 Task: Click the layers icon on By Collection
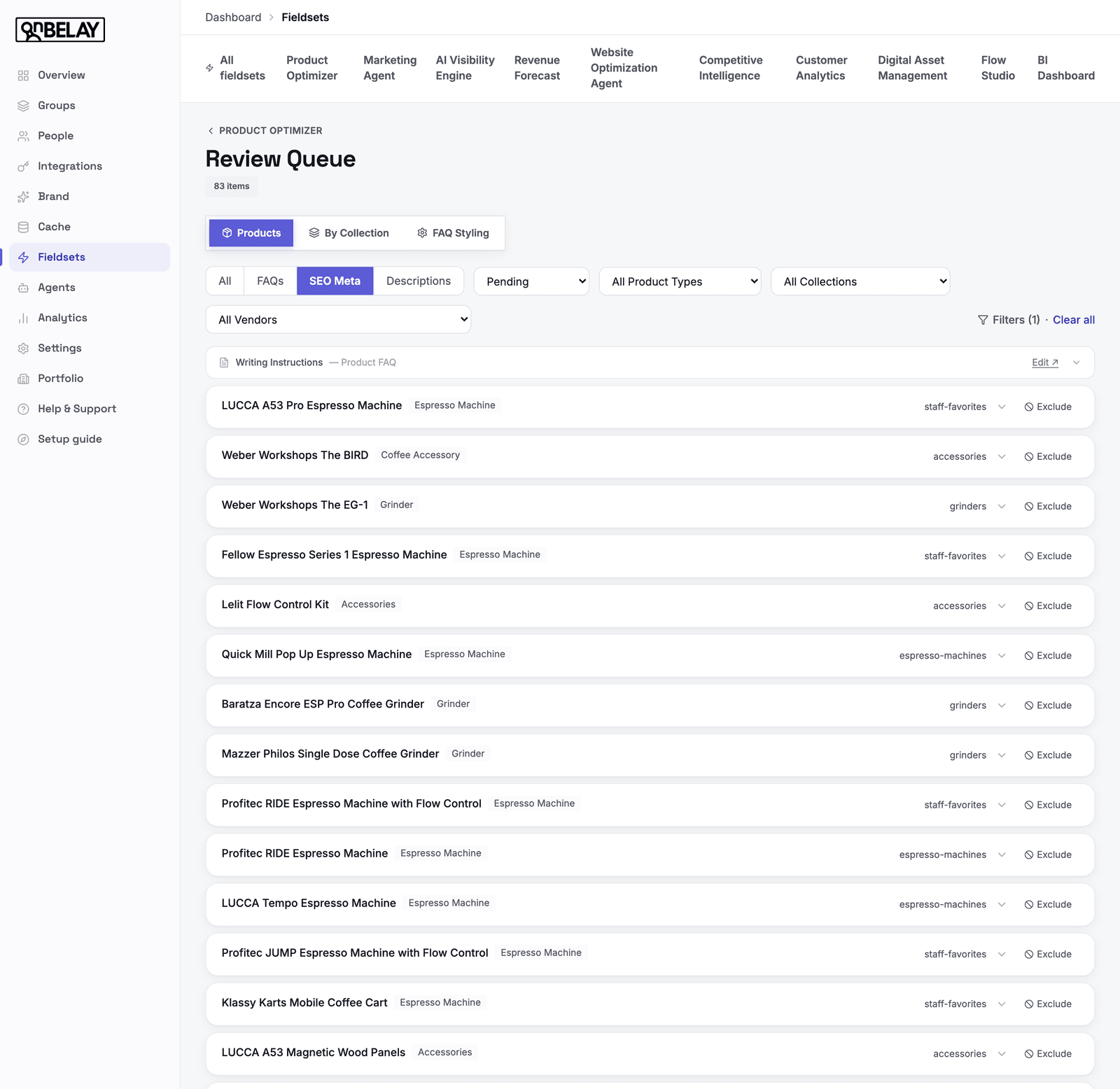(314, 233)
